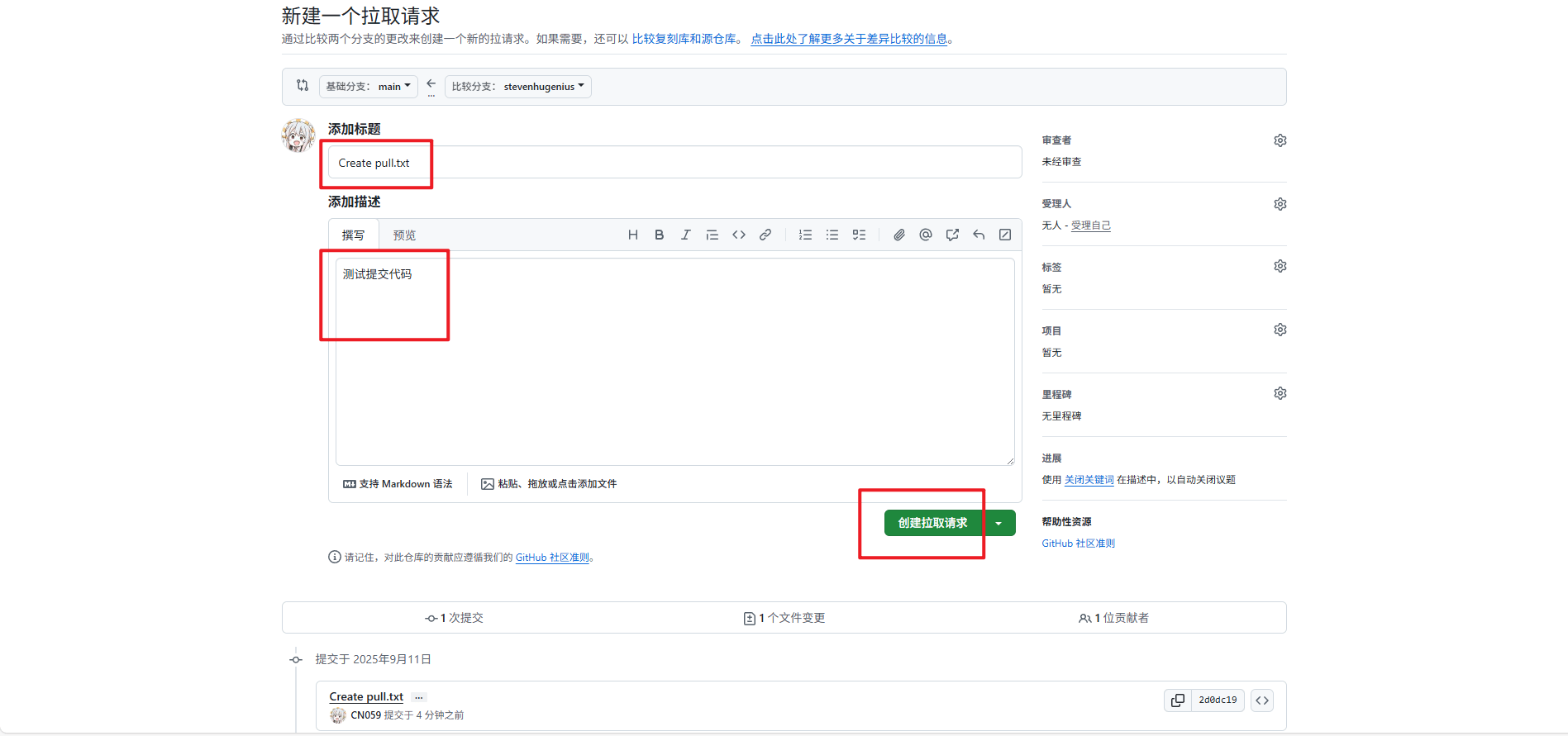
Task: Mention a user with the @ icon
Action: pyautogui.click(x=926, y=235)
